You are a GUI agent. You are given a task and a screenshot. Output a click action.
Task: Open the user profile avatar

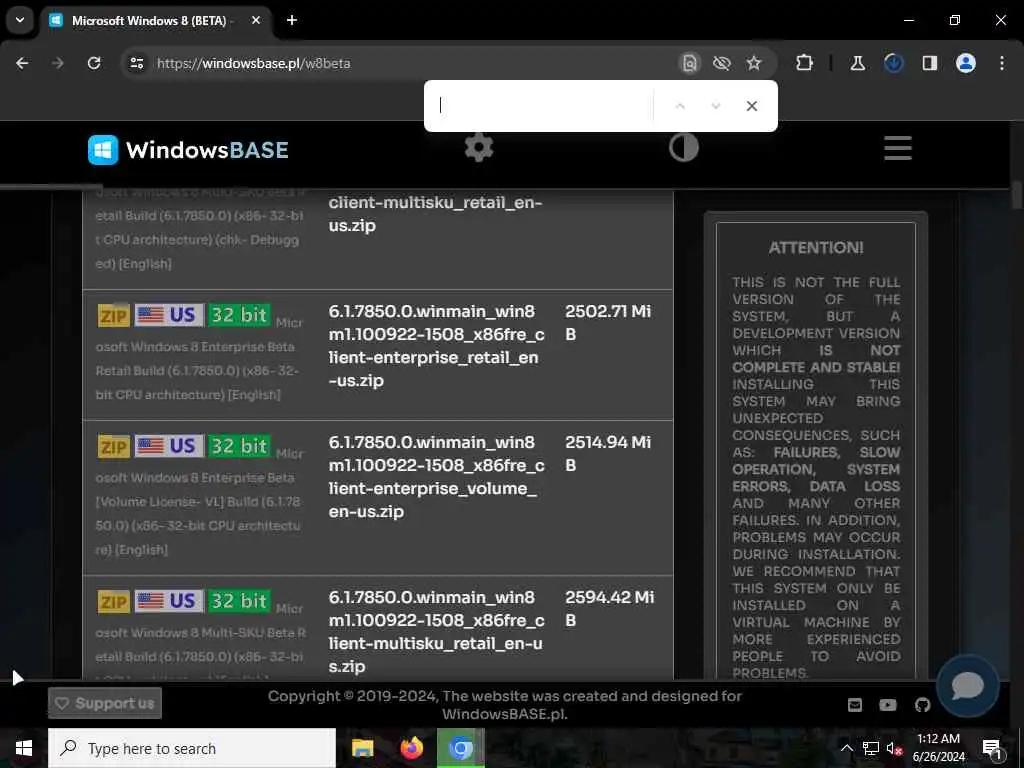966,63
